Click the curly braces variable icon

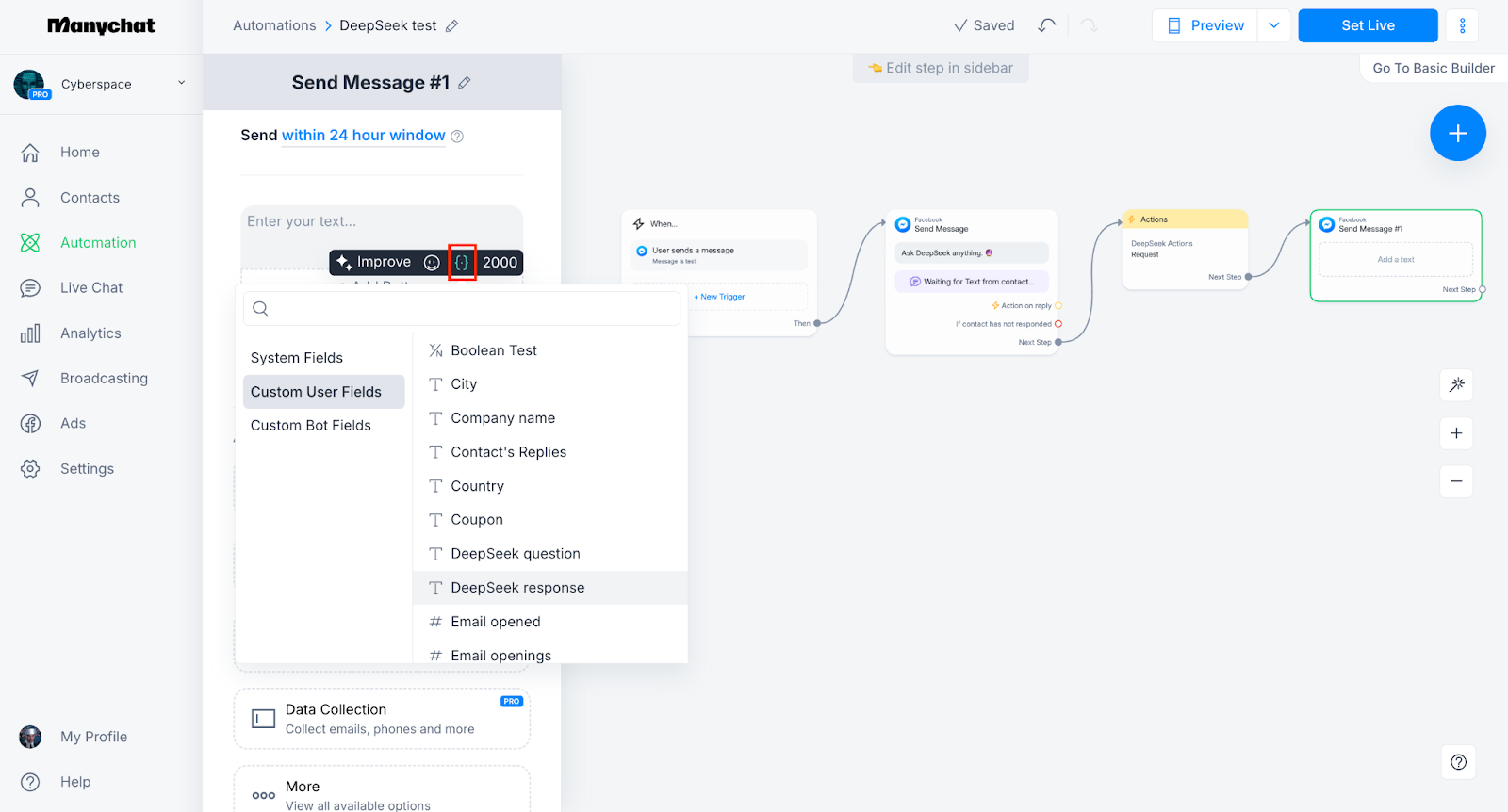pyautogui.click(x=462, y=263)
